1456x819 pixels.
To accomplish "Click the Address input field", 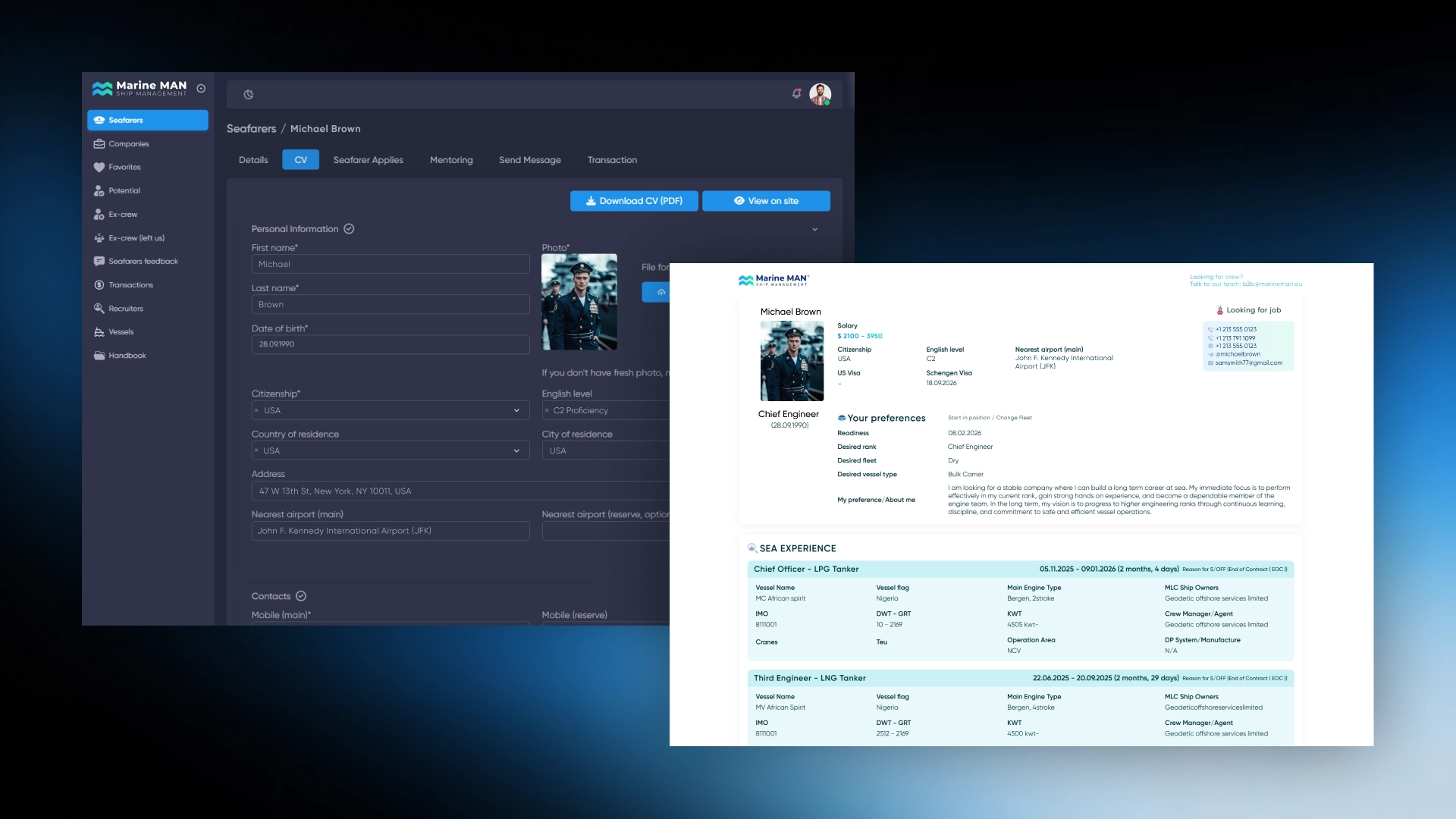I will (x=460, y=491).
